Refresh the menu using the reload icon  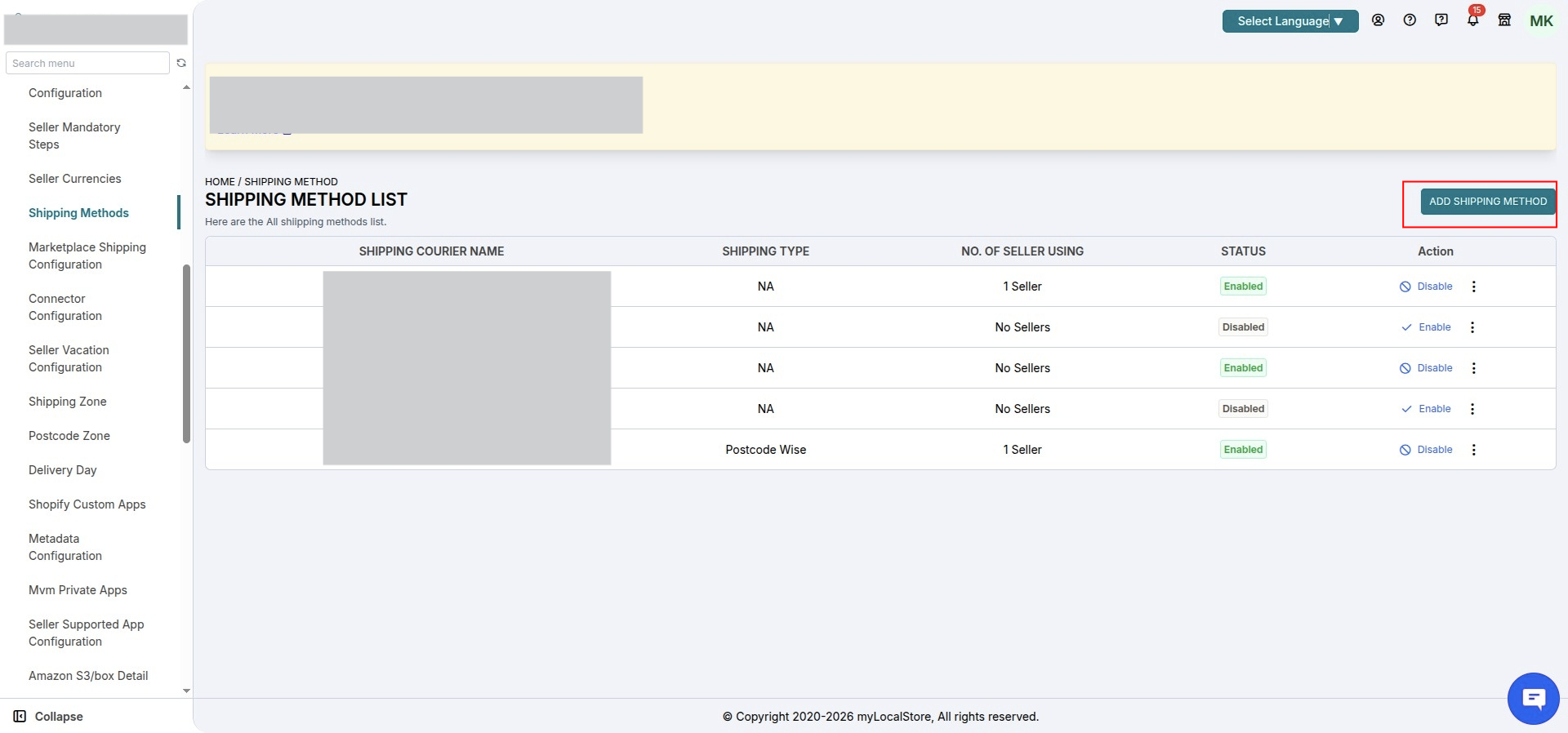[181, 63]
